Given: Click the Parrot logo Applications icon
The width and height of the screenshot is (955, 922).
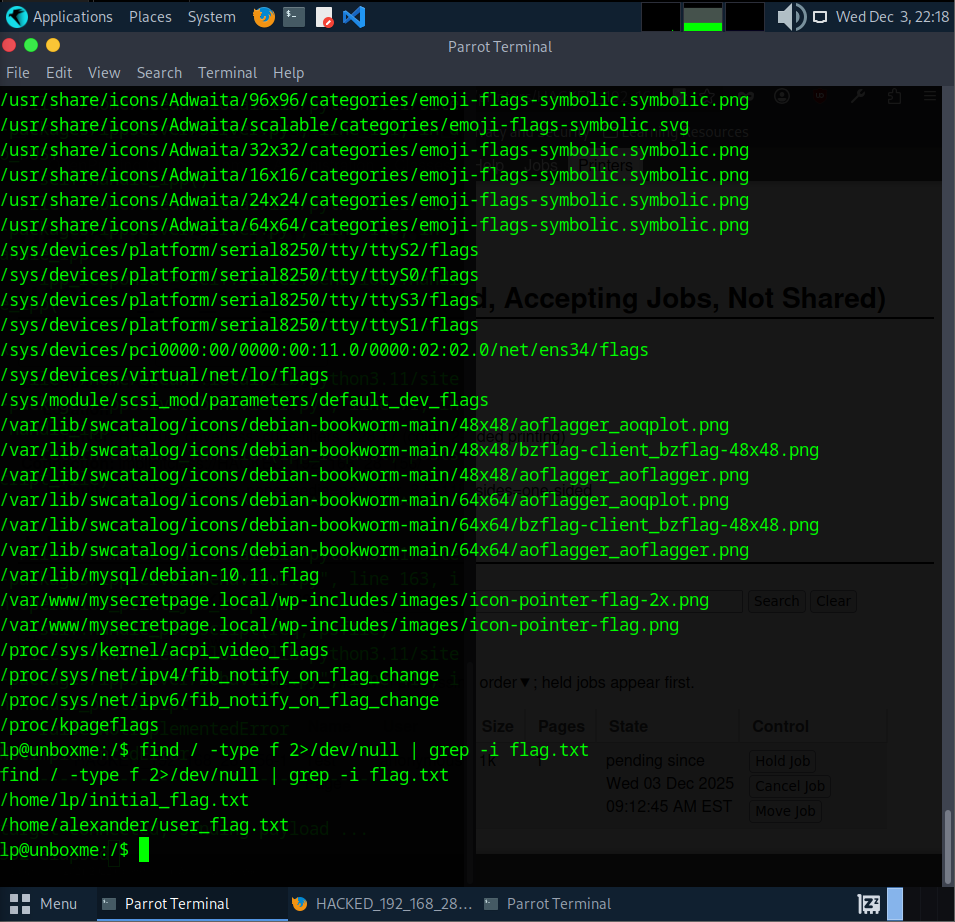Looking at the screenshot, I should tap(17, 17).
